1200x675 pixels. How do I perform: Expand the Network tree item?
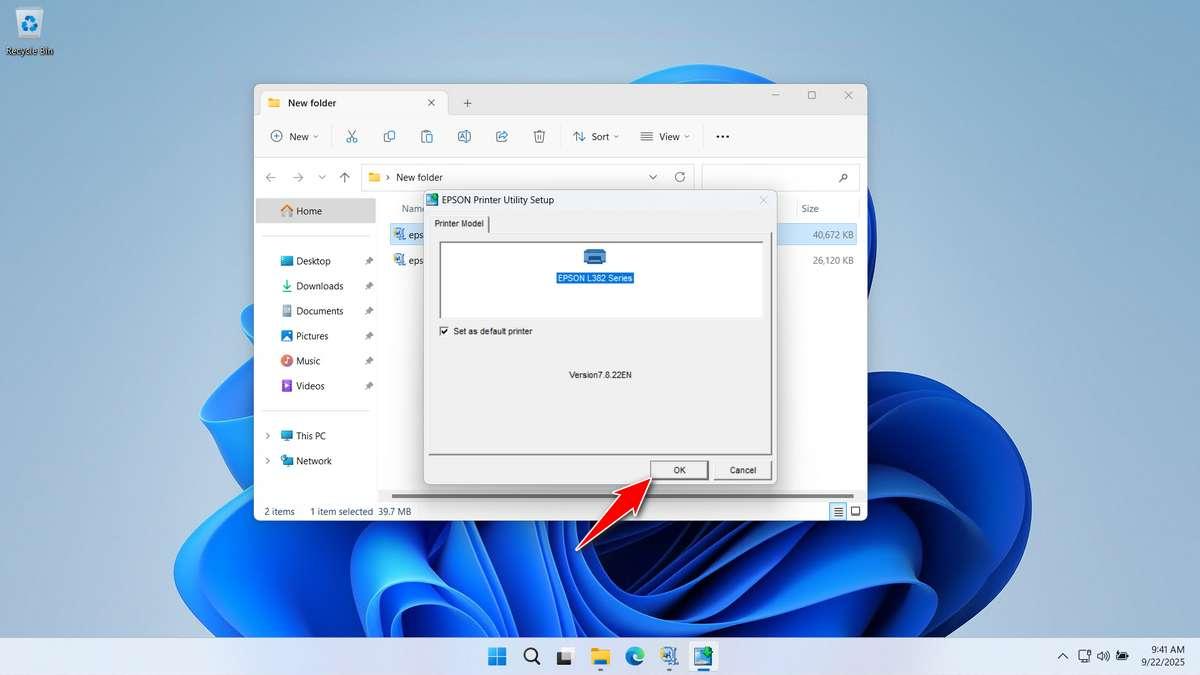pos(267,460)
